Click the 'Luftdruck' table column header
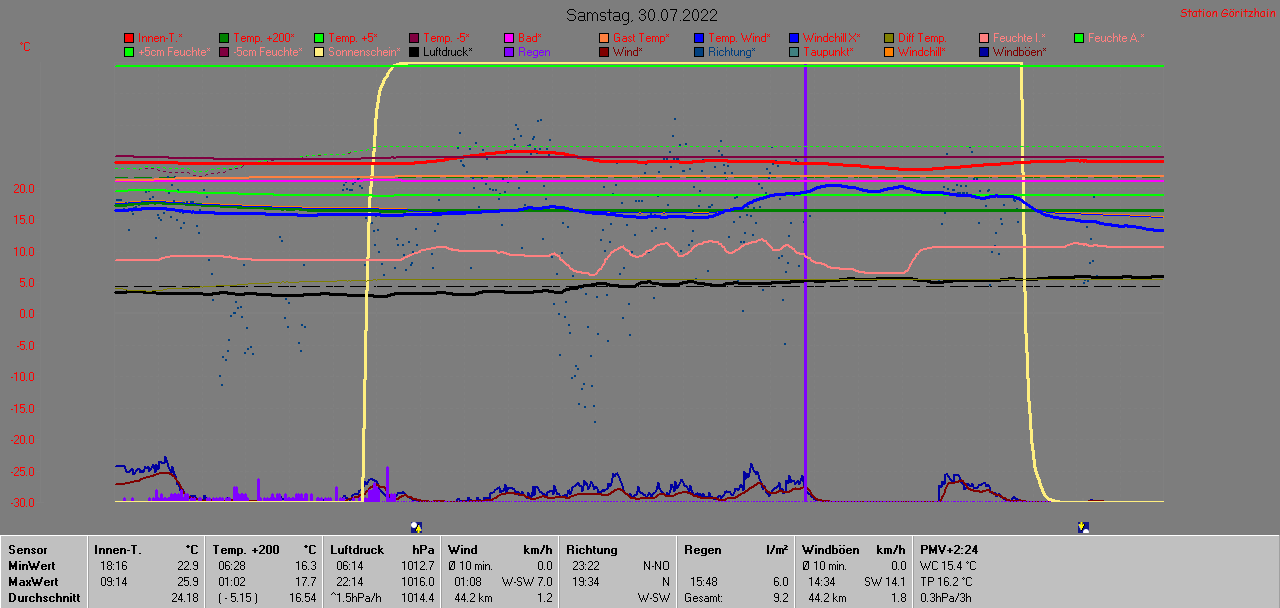This screenshot has height=608, width=1280. point(357,550)
